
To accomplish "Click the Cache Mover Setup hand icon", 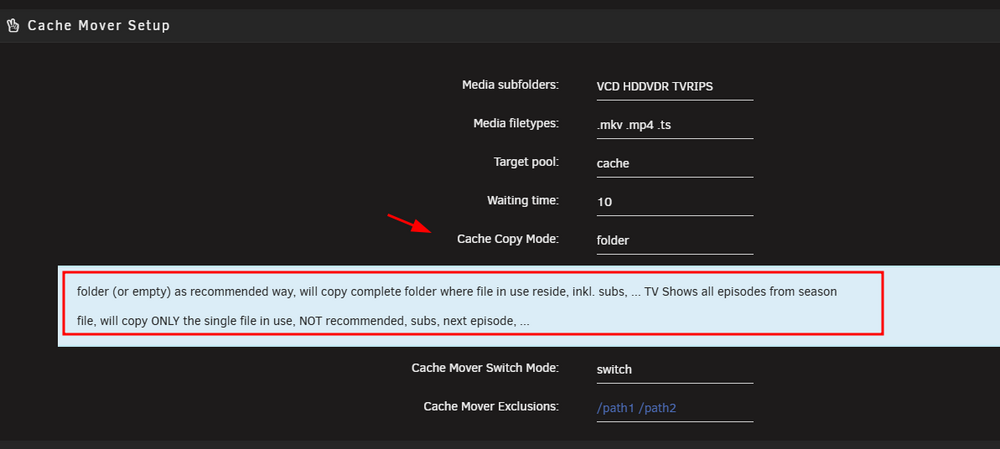I will coord(12,26).
